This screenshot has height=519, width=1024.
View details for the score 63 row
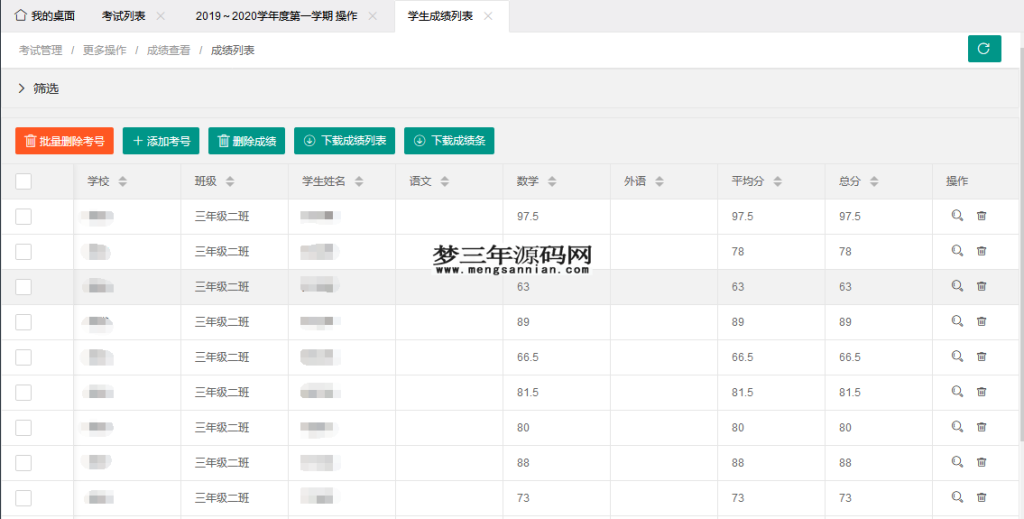pyautogui.click(x=957, y=286)
